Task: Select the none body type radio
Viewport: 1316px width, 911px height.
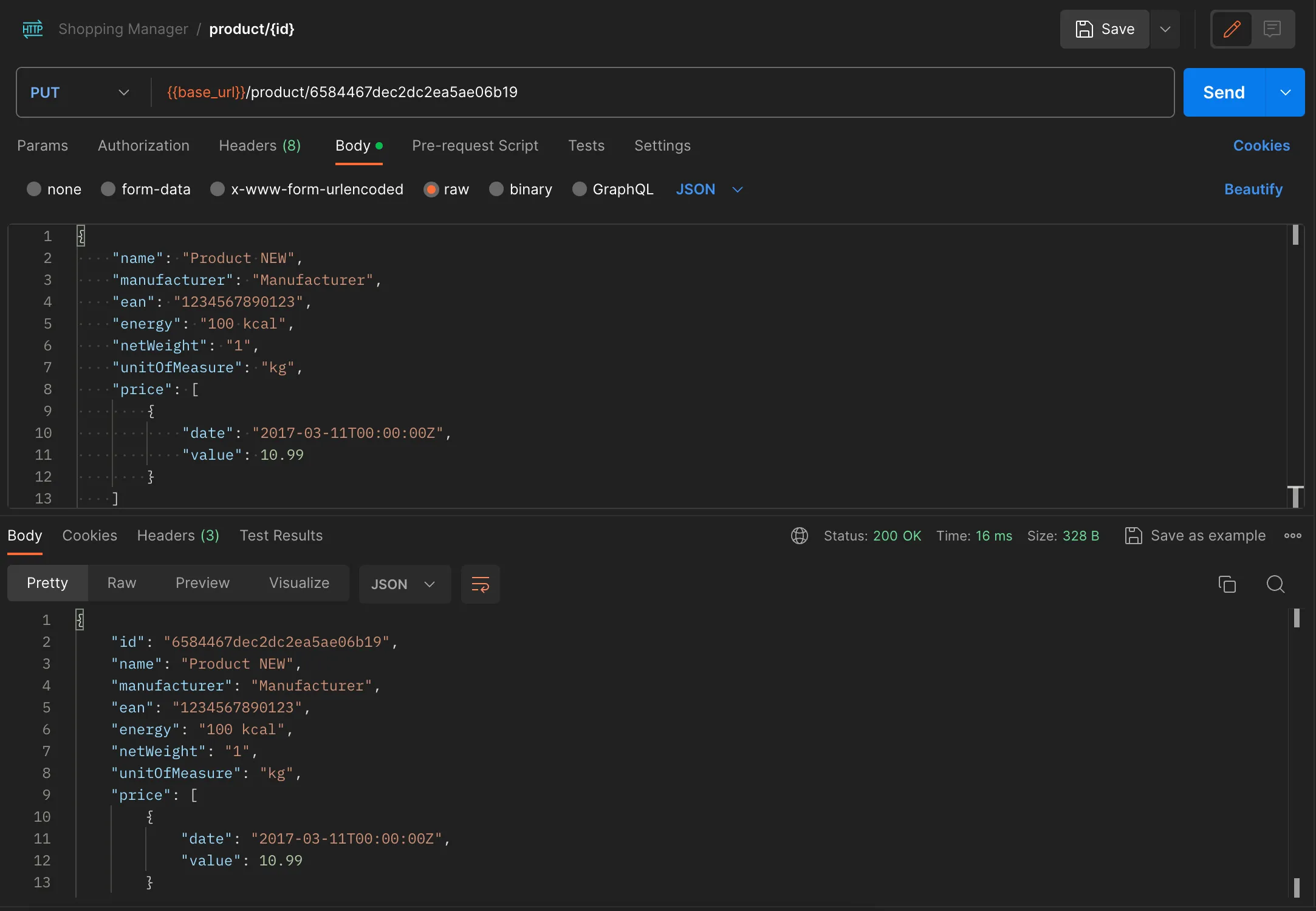Action: click(34, 189)
